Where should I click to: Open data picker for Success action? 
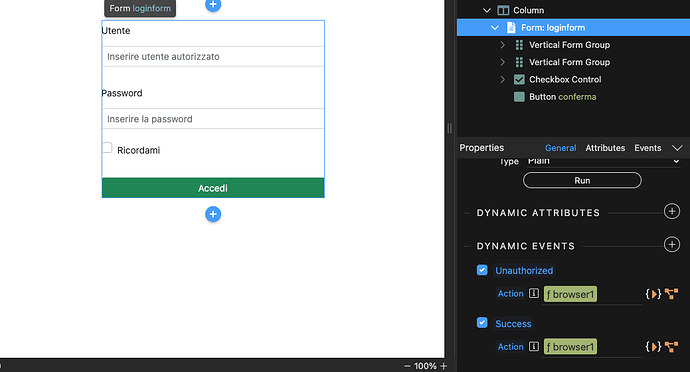tap(653, 347)
